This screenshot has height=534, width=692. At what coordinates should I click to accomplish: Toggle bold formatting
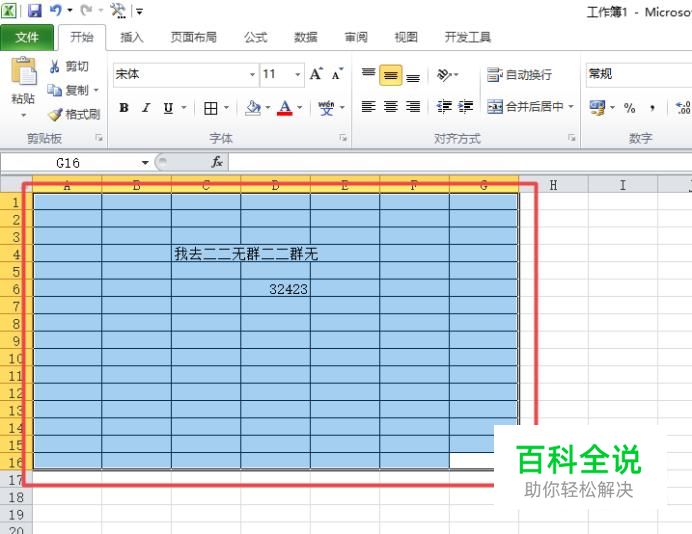click(x=124, y=108)
